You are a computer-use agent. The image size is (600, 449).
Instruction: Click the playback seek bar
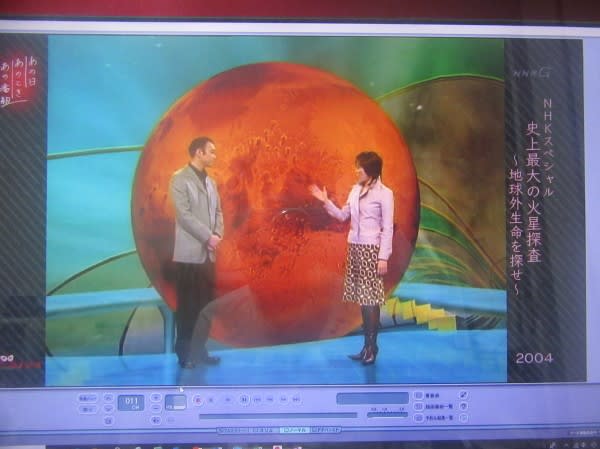click(x=278, y=416)
